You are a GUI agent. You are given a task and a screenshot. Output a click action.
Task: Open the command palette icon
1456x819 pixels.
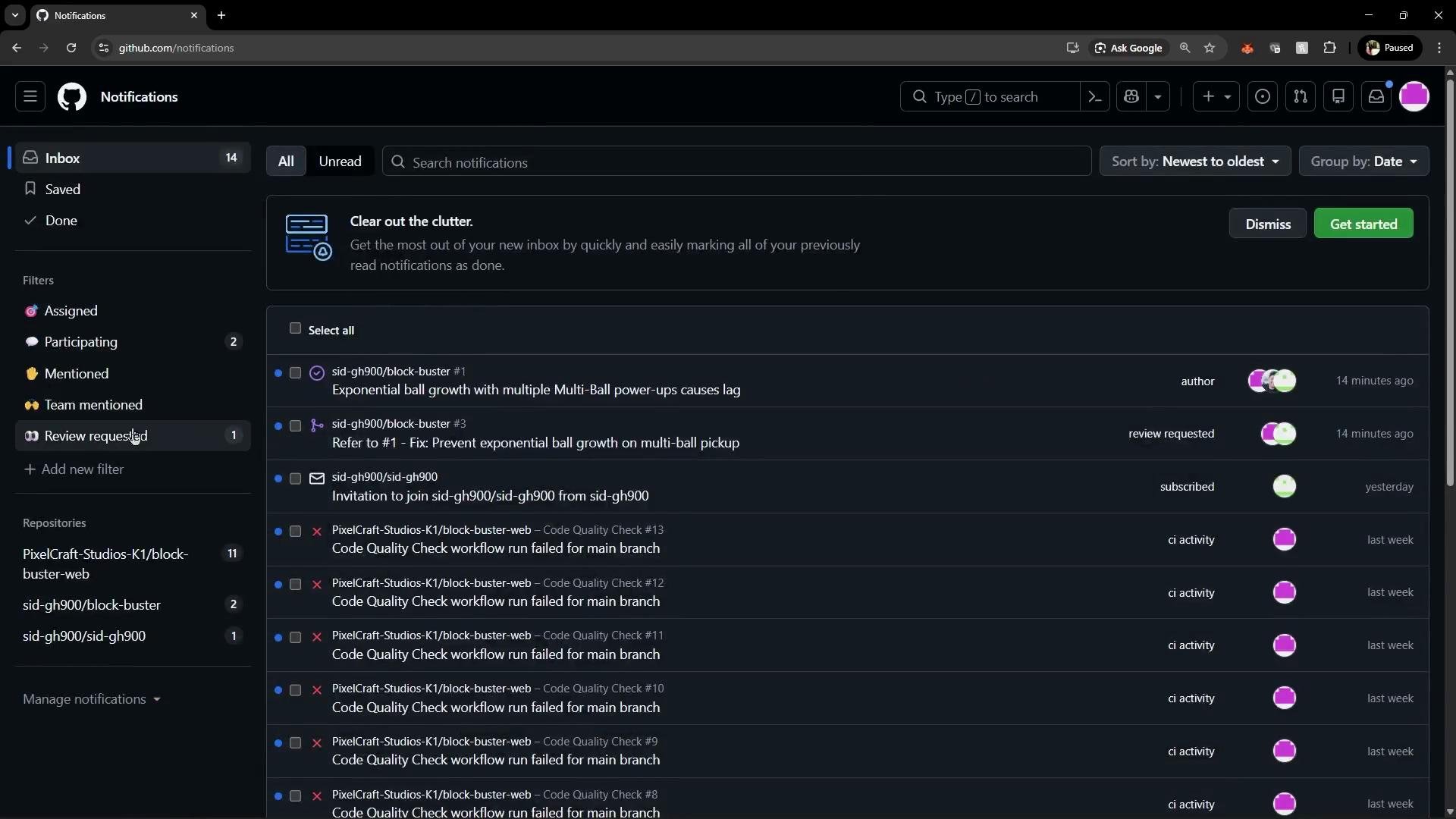[1095, 97]
